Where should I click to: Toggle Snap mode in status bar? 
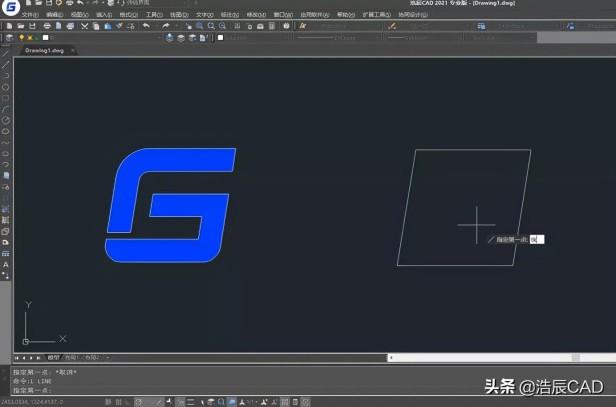(x=108, y=402)
